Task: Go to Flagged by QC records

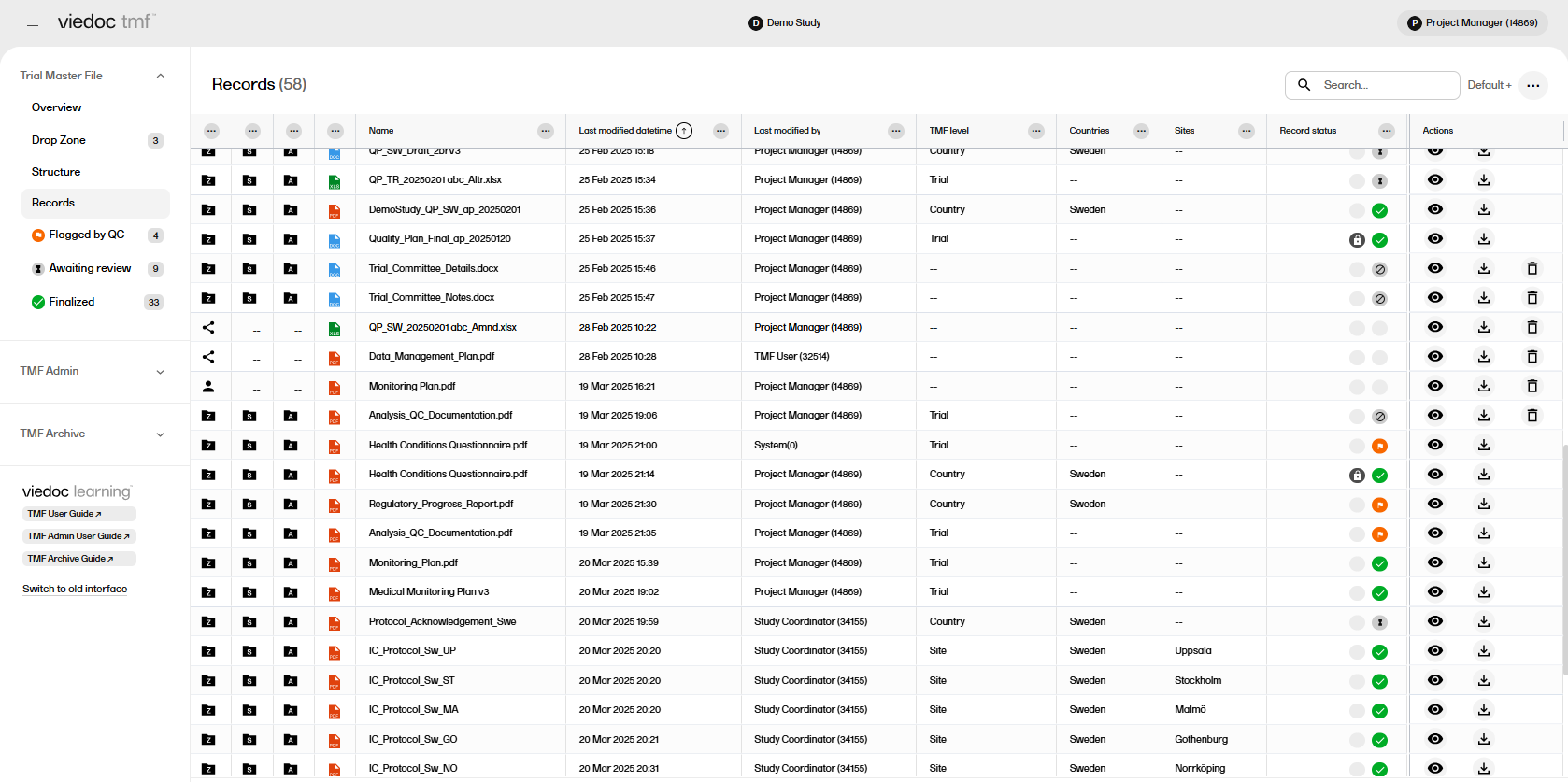Action: point(86,235)
